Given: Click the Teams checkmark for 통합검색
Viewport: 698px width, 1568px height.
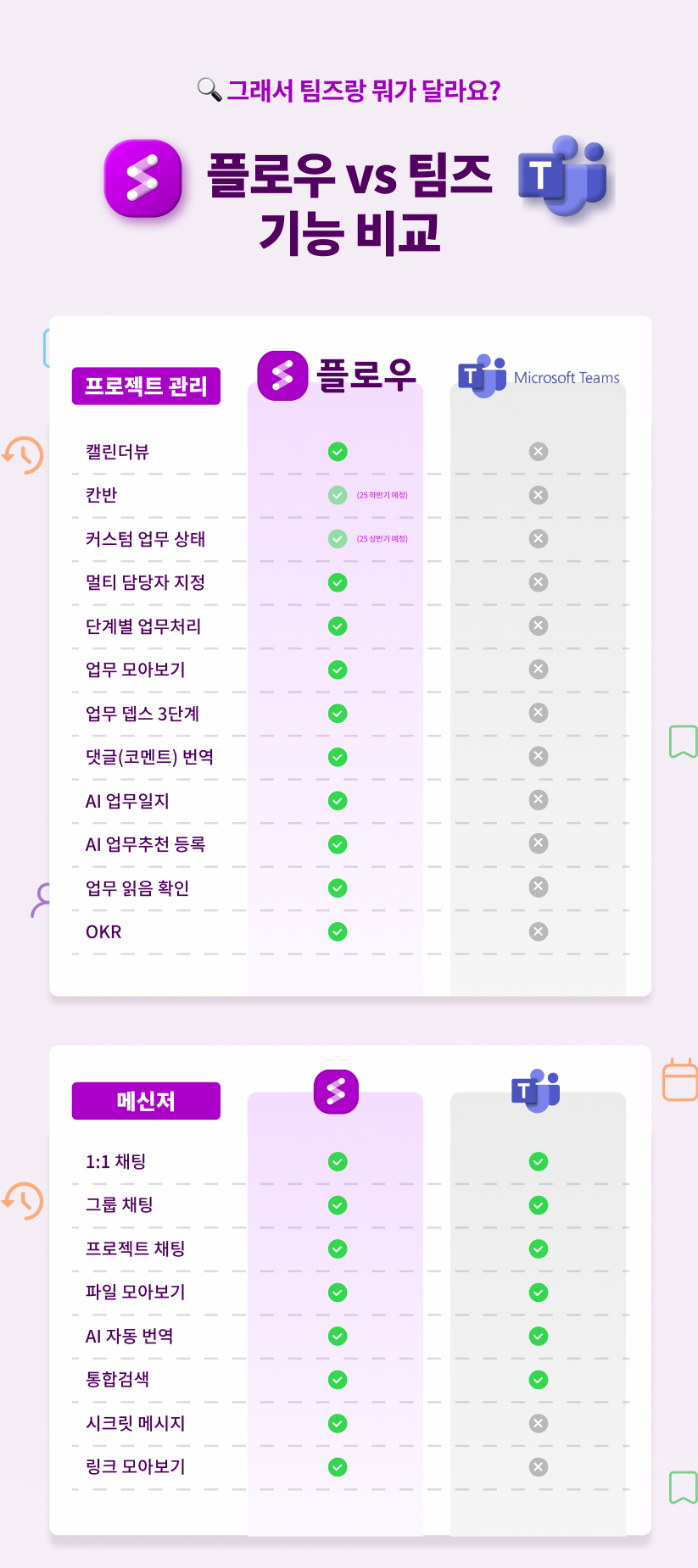Looking at the screenshot, I should (x=539, y=1380).
